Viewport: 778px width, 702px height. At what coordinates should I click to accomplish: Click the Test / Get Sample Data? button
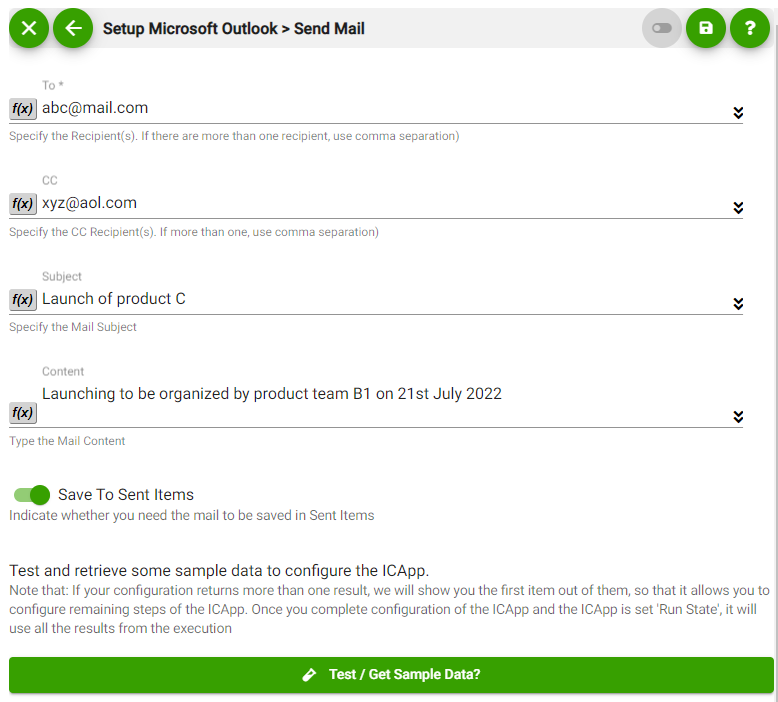point(391,675)
